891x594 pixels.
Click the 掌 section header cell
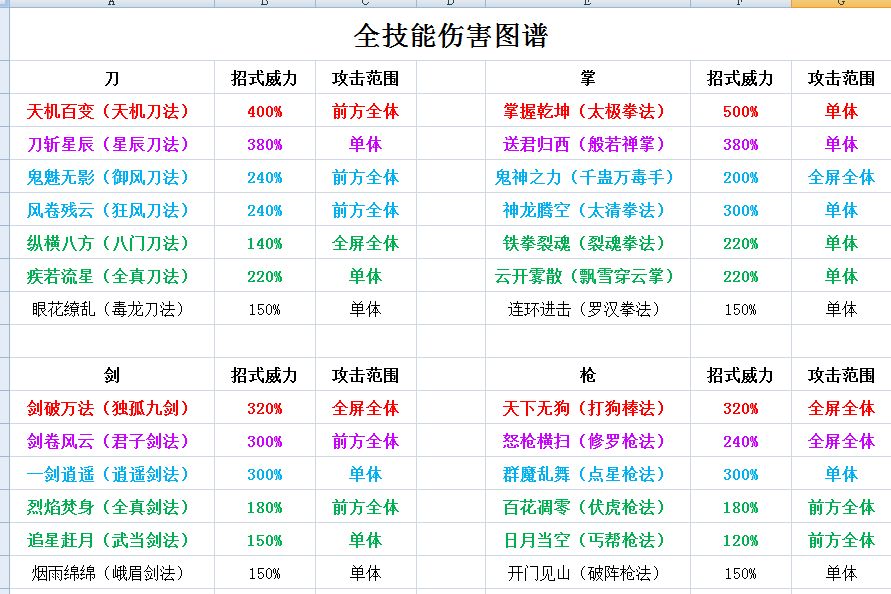[588, 78]
